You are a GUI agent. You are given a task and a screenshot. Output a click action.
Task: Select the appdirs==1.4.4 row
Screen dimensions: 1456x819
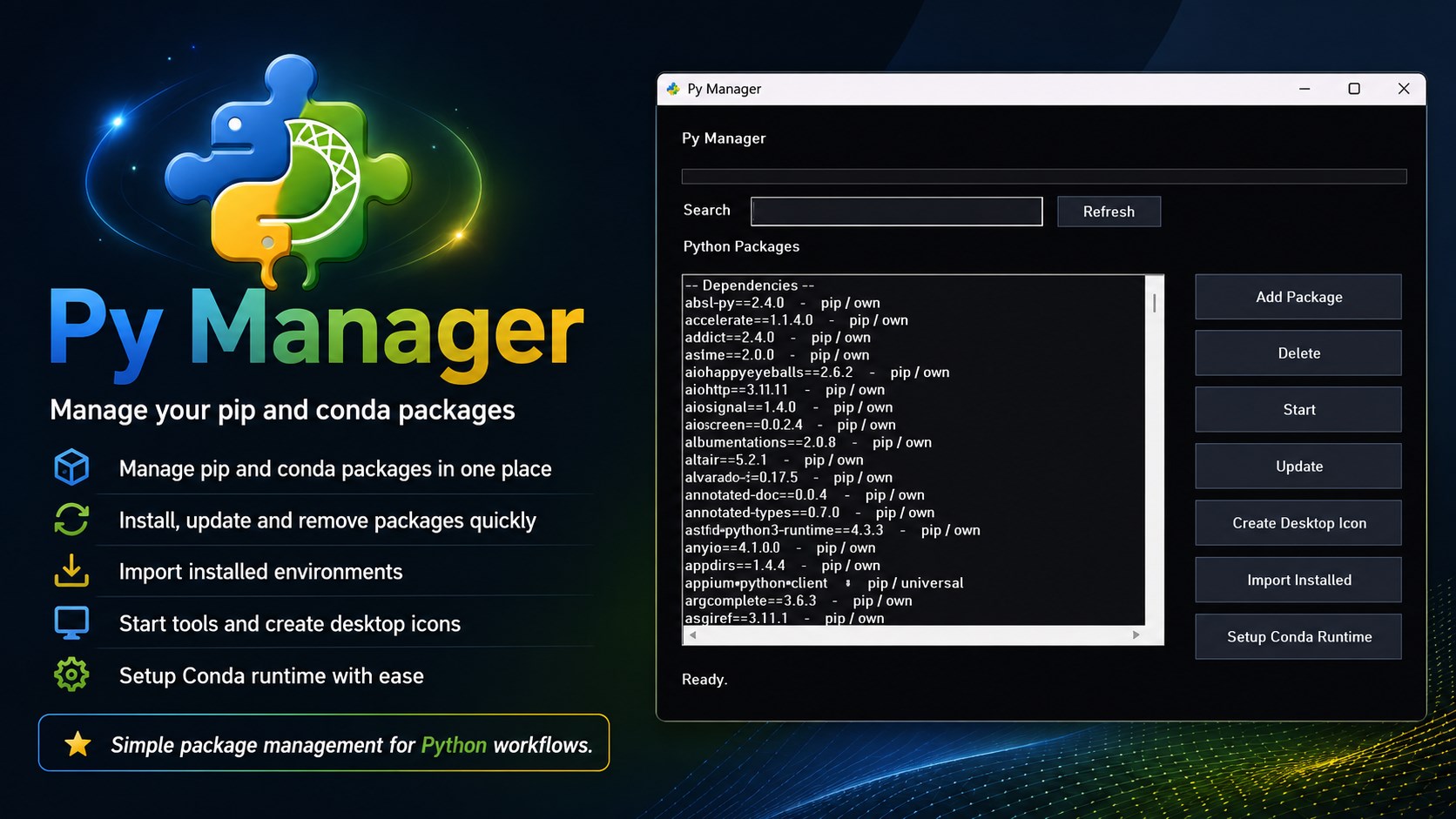pyautogui.click(x=913, y=566)
